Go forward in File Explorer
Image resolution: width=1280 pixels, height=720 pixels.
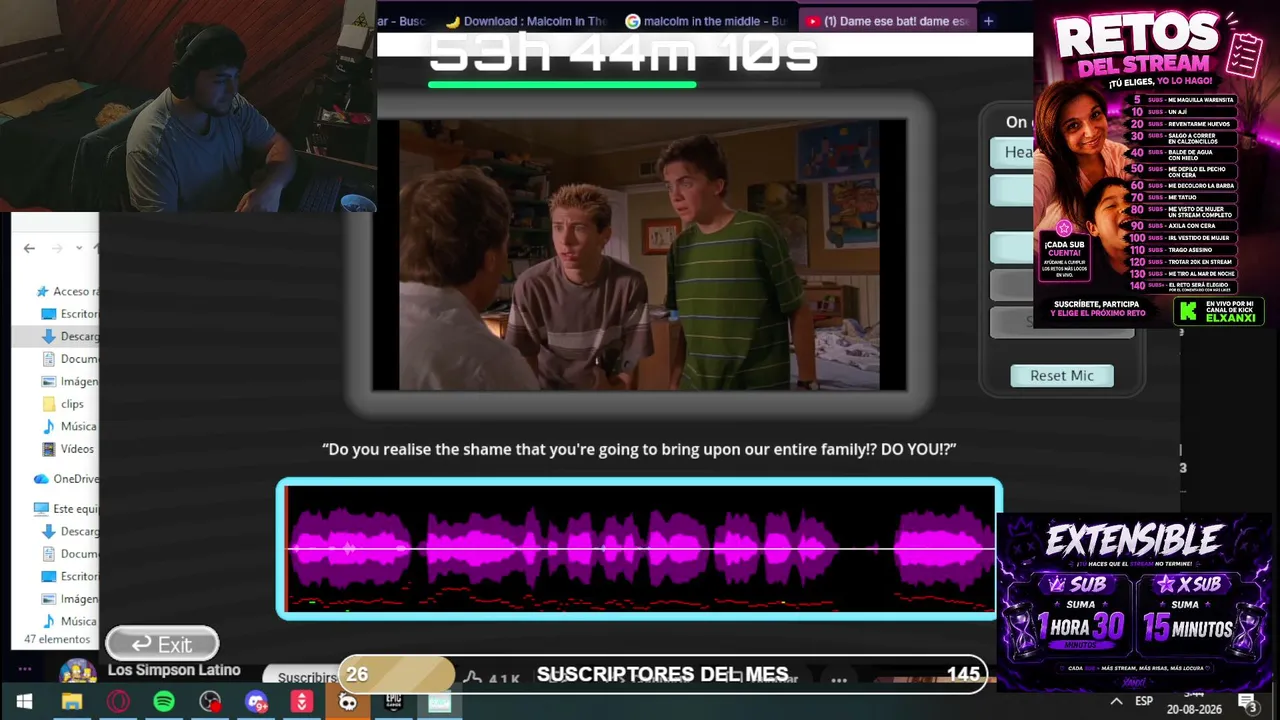tap(57, 248)
